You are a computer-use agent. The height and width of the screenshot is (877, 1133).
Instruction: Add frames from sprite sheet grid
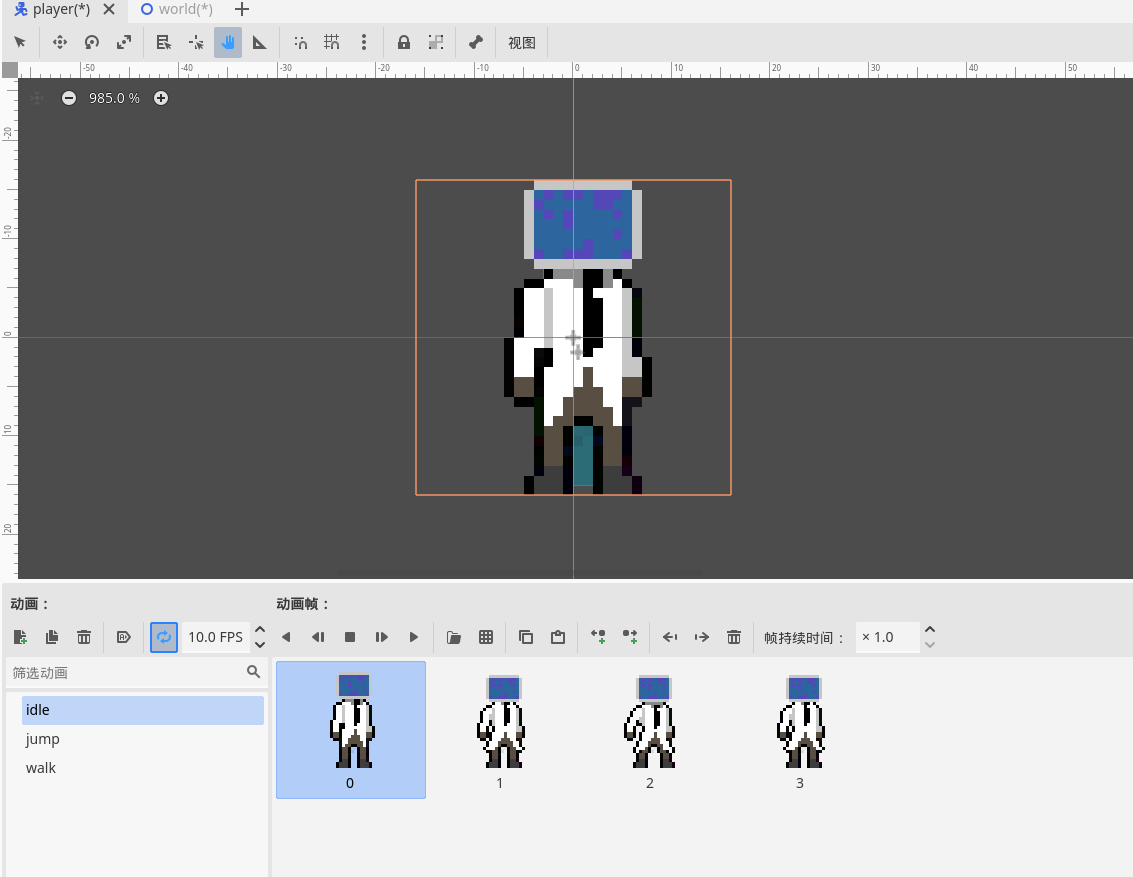[486, 637]
